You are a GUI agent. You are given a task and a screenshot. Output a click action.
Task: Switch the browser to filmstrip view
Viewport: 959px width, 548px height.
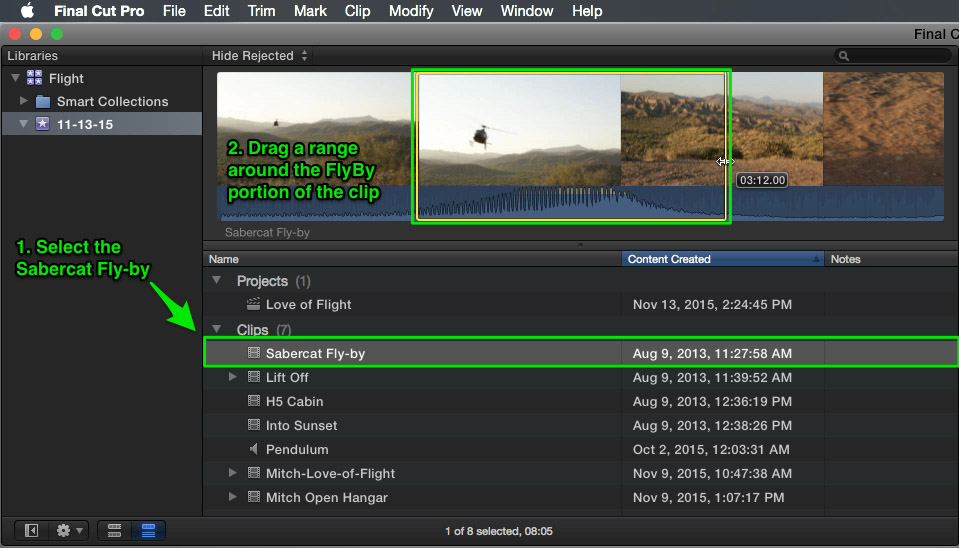pos(114,530)
